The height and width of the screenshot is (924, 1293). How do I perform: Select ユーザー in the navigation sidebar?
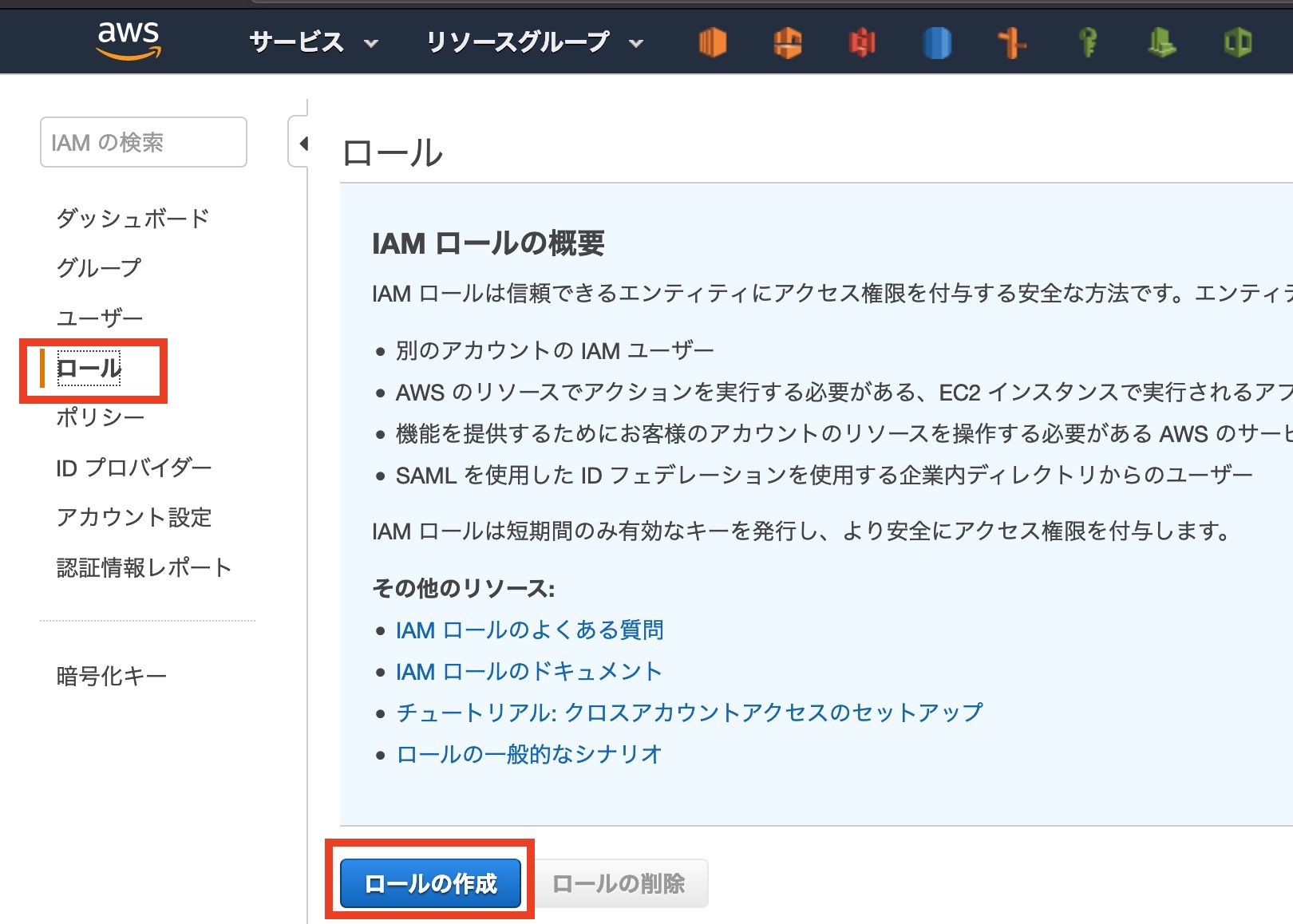click(x=100, y=318)
